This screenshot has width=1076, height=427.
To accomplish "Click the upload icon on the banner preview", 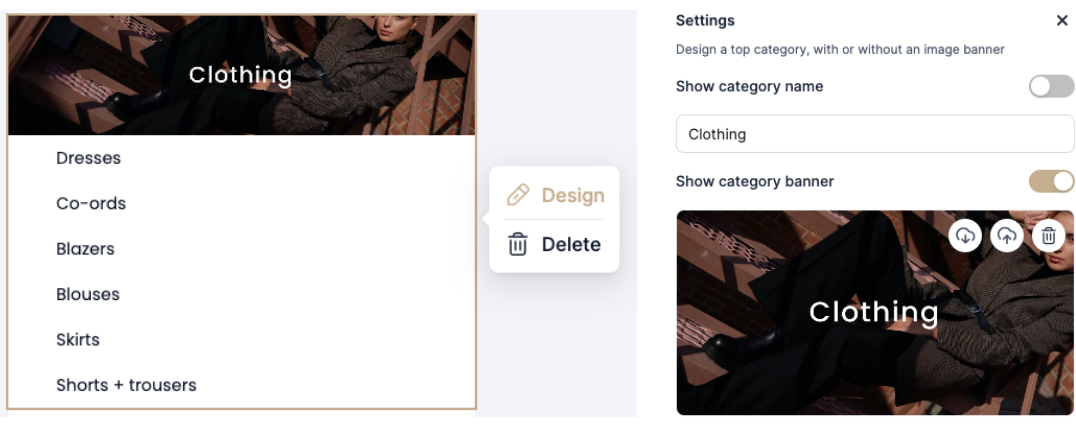I will (x=1006, y=235).
